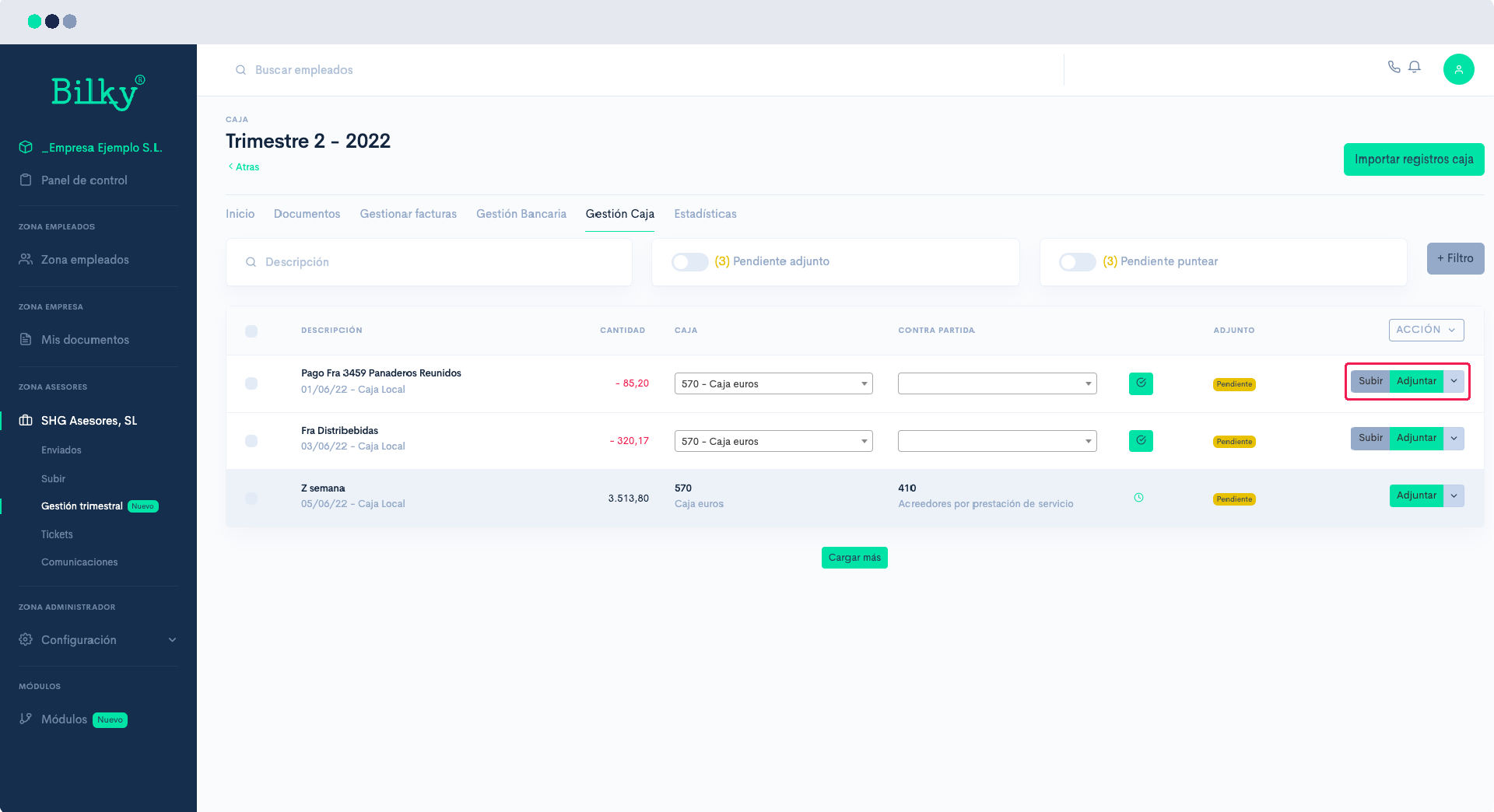1494x812 pixels.
Task: Open Contra partida dropdown for Pago Fra 3459
Action: click(997, 383)
